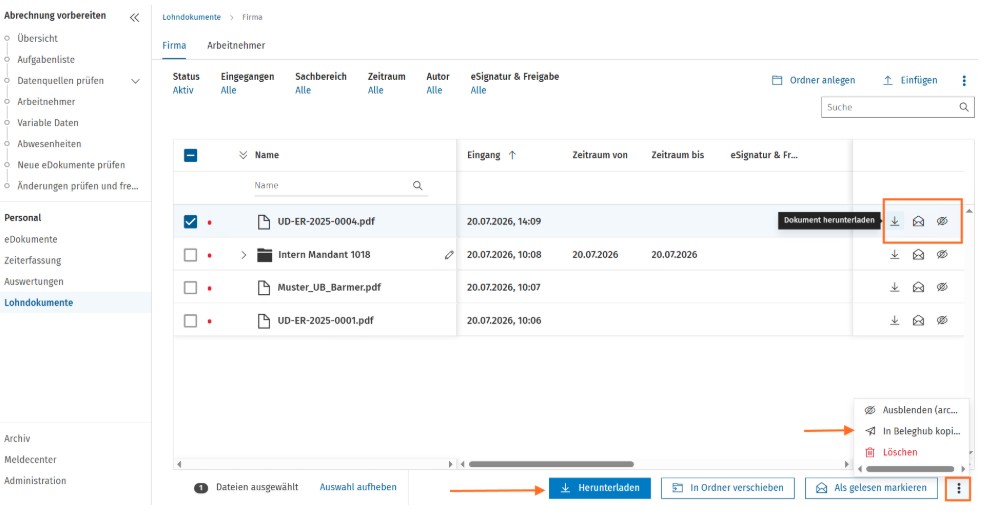Open the three-dot menu beside Einfügen
Screen dimensions: 990x518
[963, 81]
